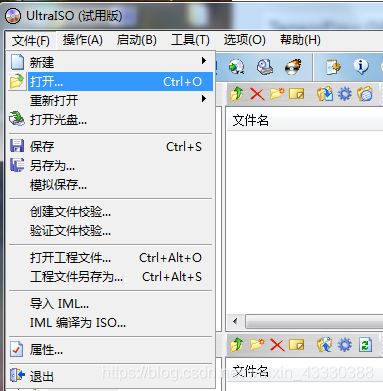Click upper pane go-up folder icon
Image resolution: width=383 pixels, height=391 pixels.
(x=237, y=94)
